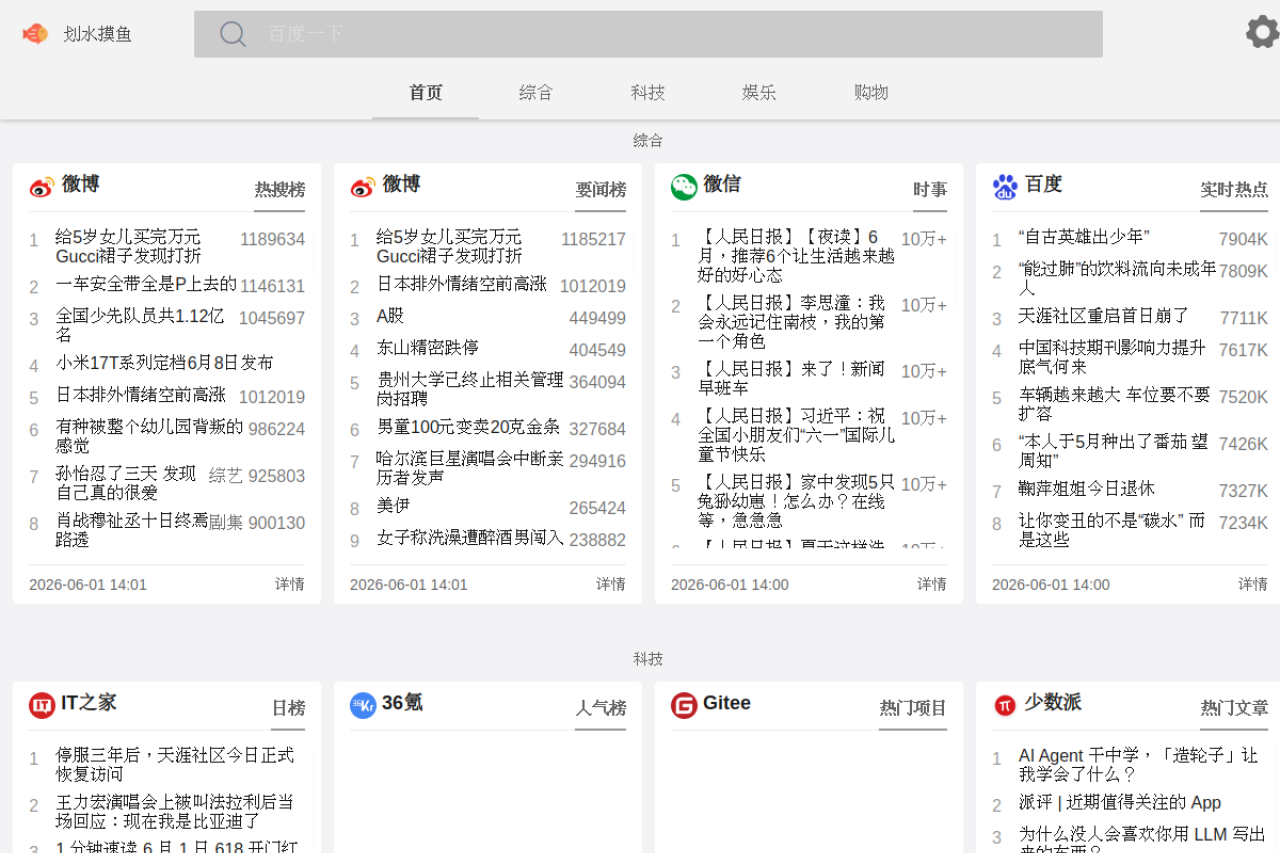Open 一车安全带全是P上去的 headline
The image size is (1280, 853).
click(x=146, y=284)
